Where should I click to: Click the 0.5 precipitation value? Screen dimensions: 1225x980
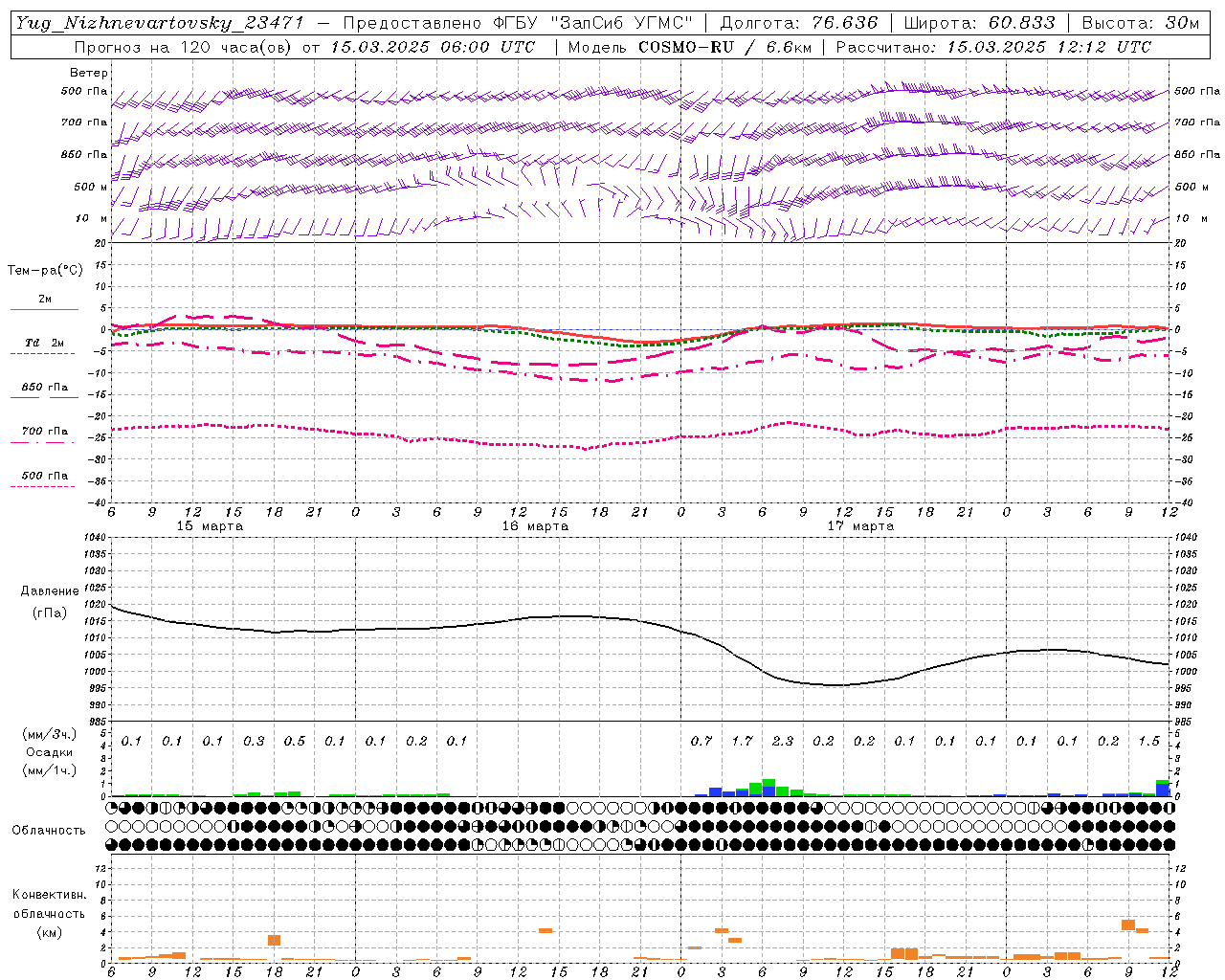tap(295, 741)
